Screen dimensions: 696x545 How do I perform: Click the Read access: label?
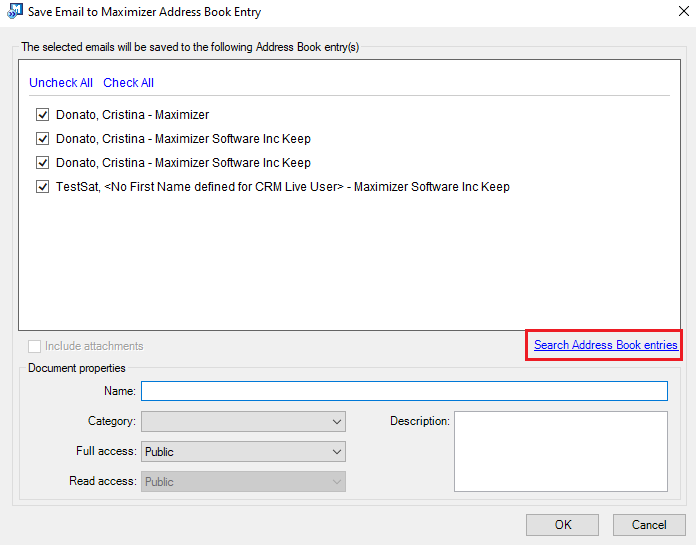pyautogui.click(x=103, y=481)
